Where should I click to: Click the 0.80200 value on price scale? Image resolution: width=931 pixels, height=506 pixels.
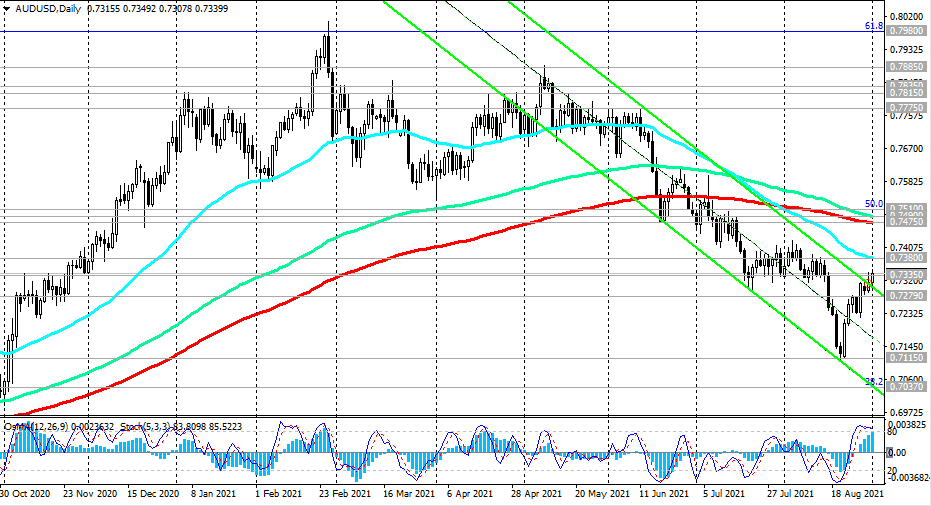(x=907, y=16)
